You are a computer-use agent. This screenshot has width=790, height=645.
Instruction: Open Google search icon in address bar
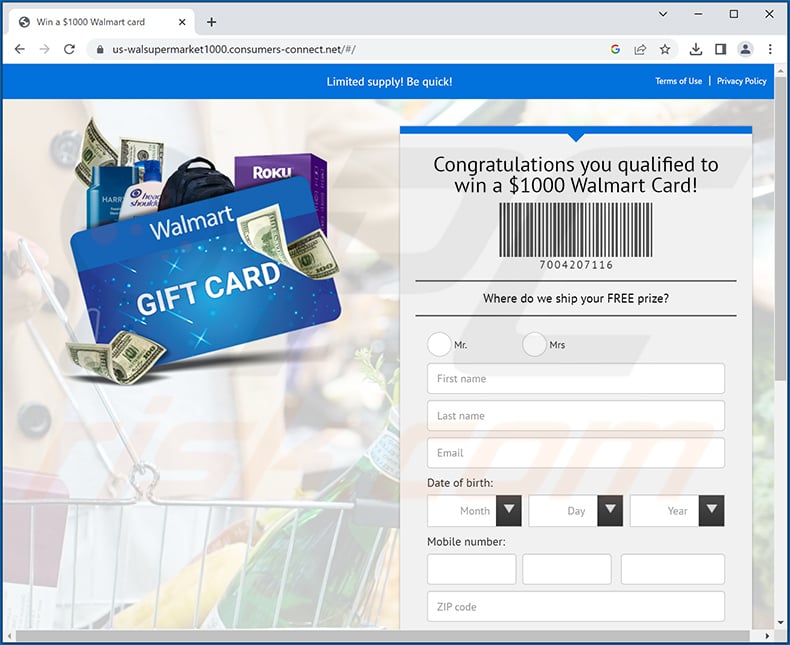pyautogui.click(x=615, y=49)
